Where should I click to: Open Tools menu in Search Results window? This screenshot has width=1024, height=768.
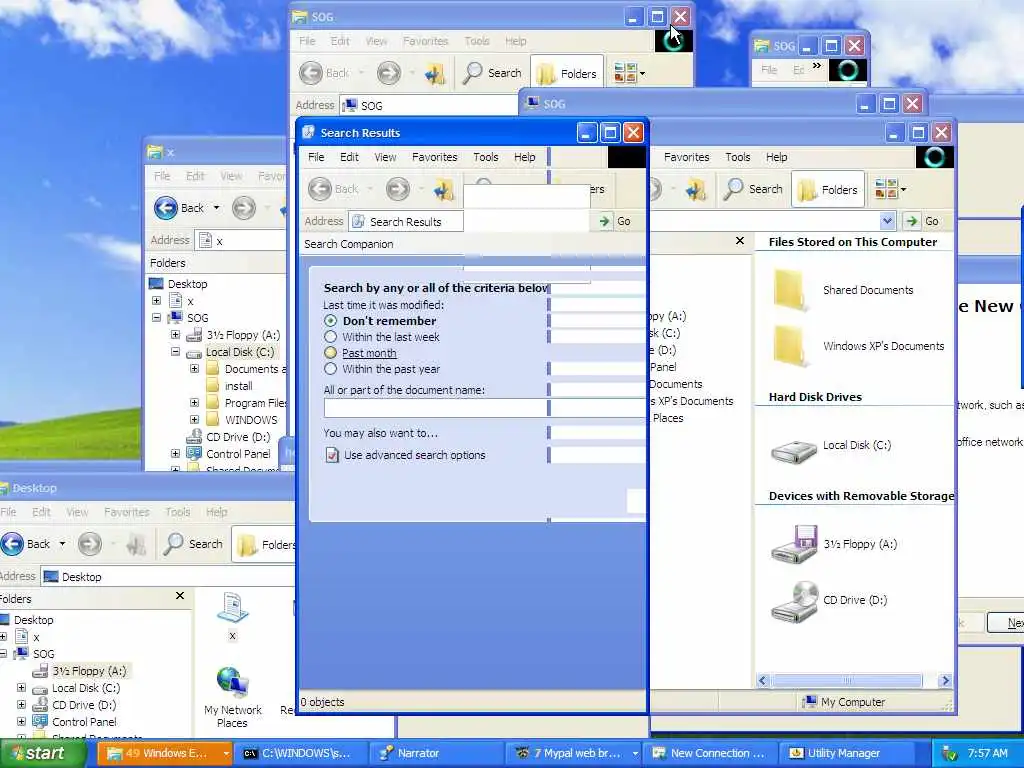(x=486, y=157)
